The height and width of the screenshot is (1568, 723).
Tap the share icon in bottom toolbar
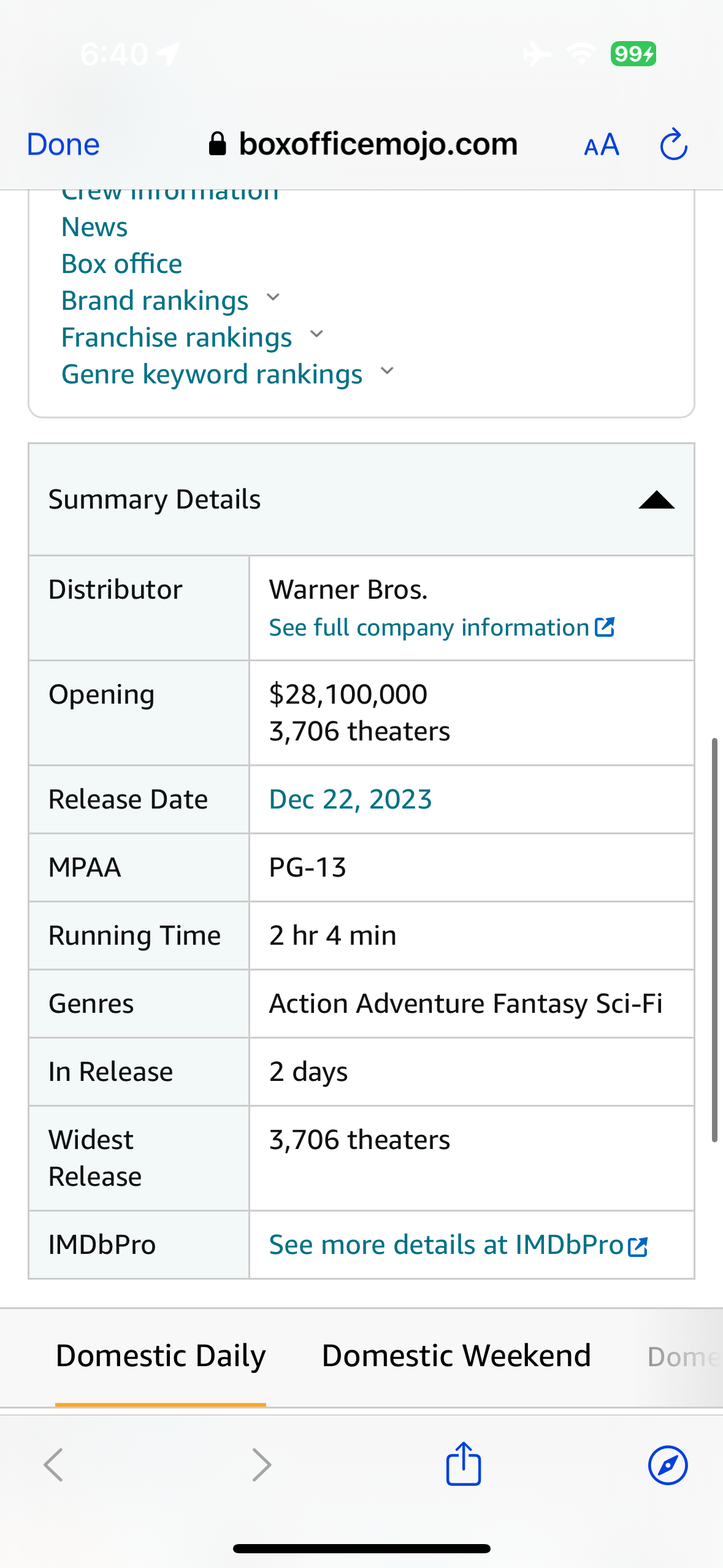tap(464, 1464)
